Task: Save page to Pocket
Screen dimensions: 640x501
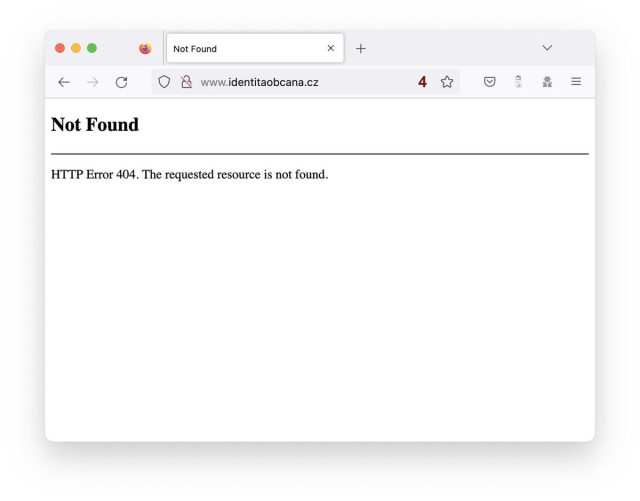Action: 490,82
